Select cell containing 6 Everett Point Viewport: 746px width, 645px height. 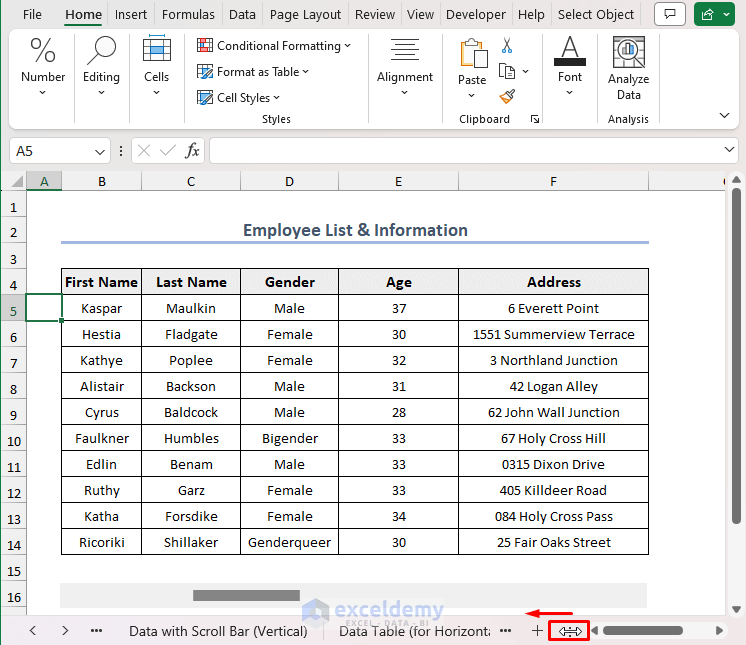pos(553,309)
